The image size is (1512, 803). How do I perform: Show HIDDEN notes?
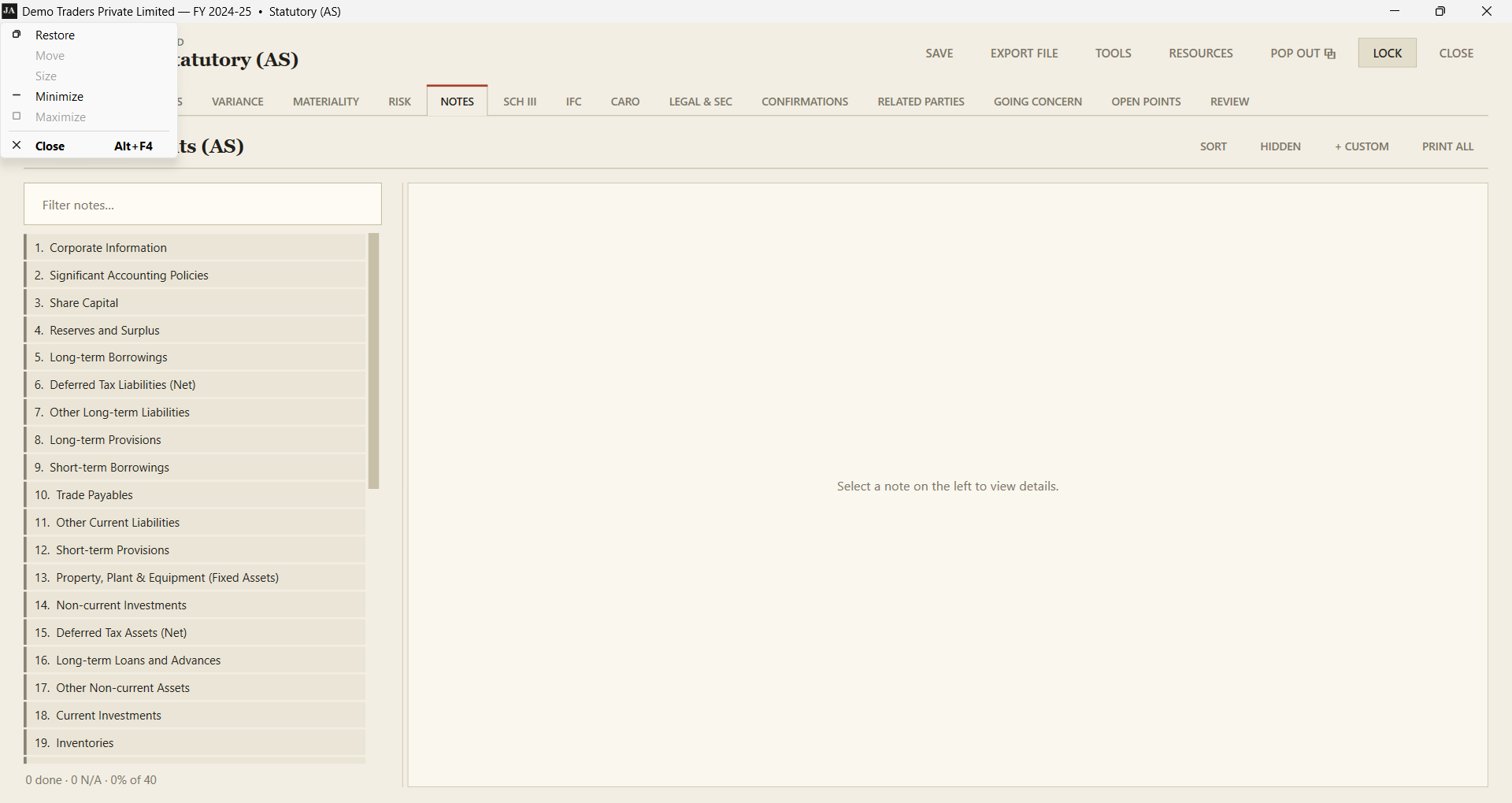(x=1280, y=146)
